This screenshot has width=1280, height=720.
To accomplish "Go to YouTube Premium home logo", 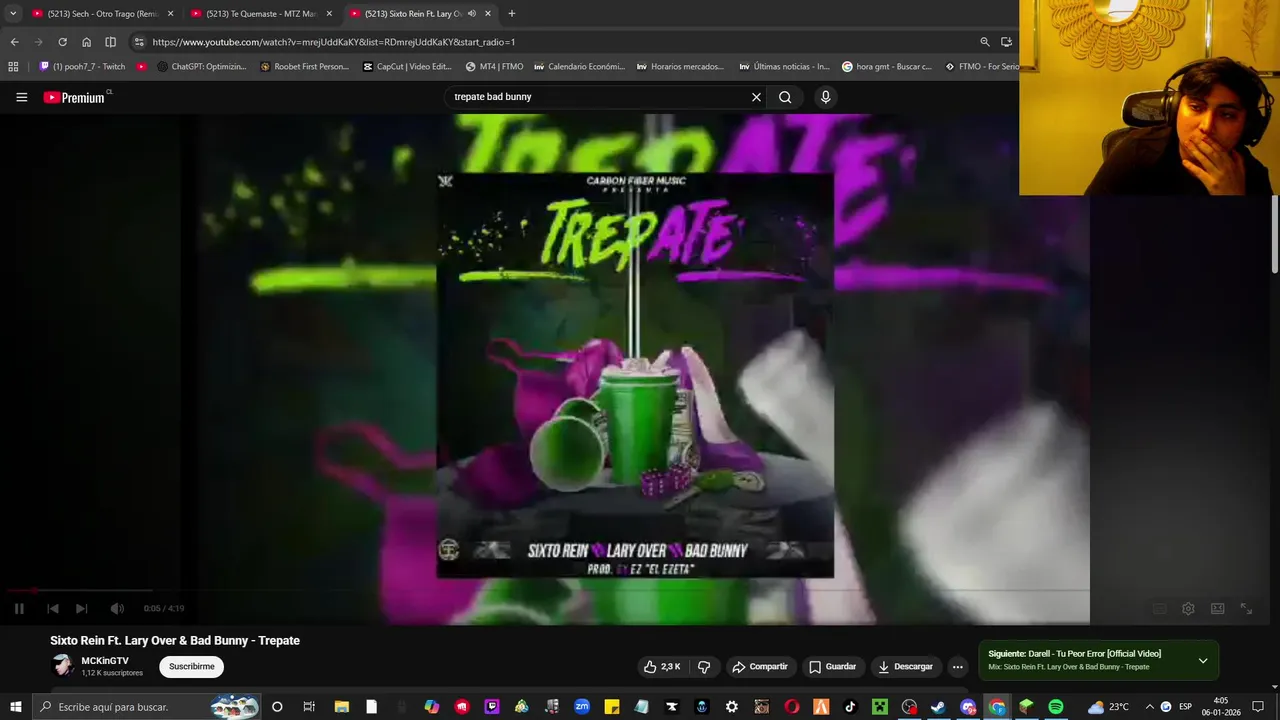I will tap(76, 97).
